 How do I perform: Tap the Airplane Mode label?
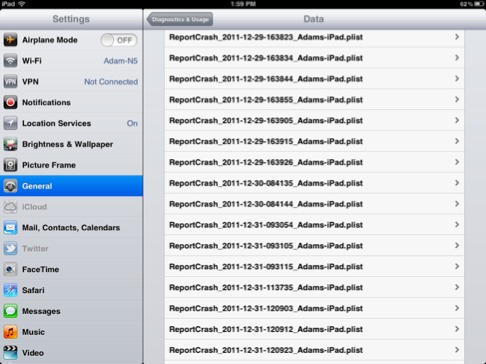pyautogui.click(x=50, y=40)
